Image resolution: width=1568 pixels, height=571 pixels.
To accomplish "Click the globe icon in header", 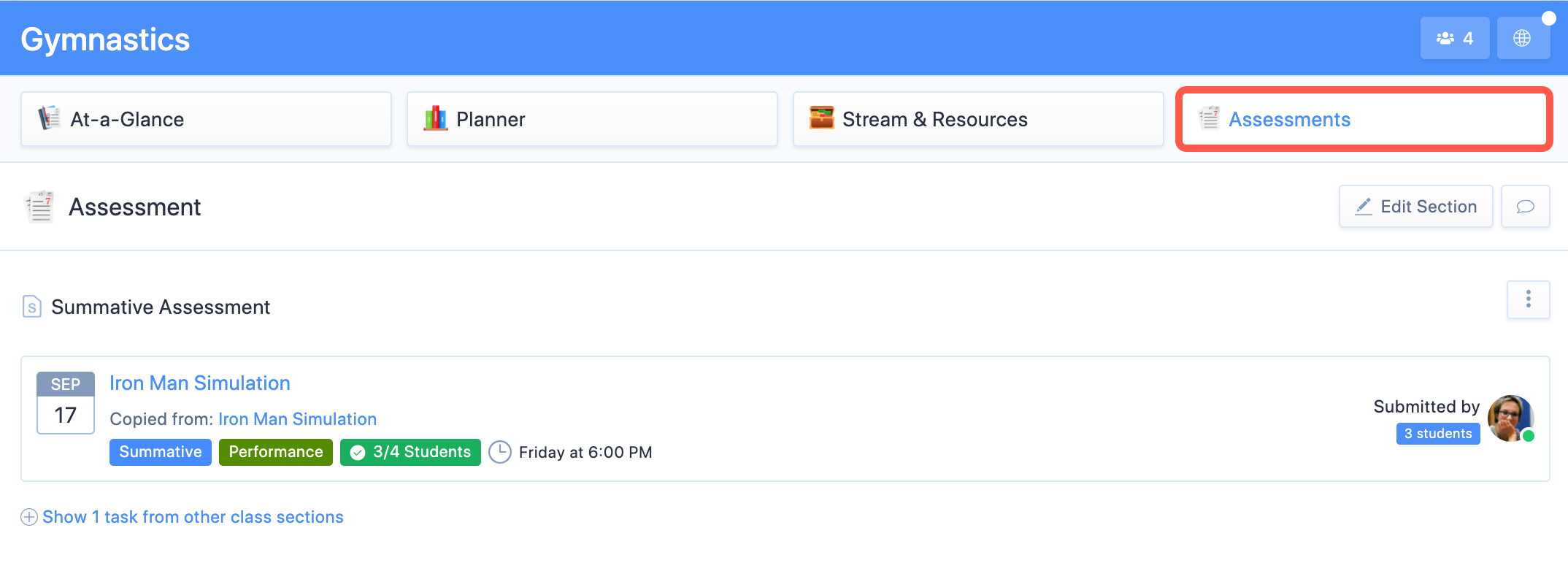I will point(1522,38).
